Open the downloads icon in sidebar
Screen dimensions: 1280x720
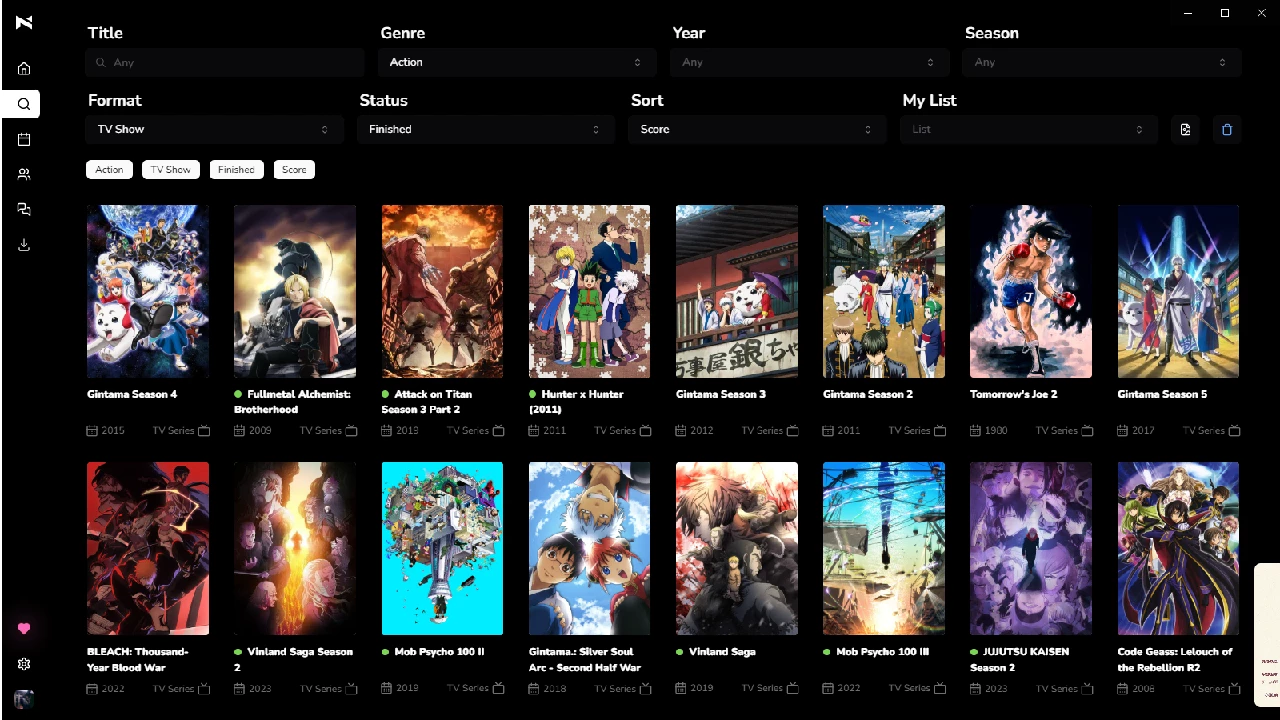(24, 245)
